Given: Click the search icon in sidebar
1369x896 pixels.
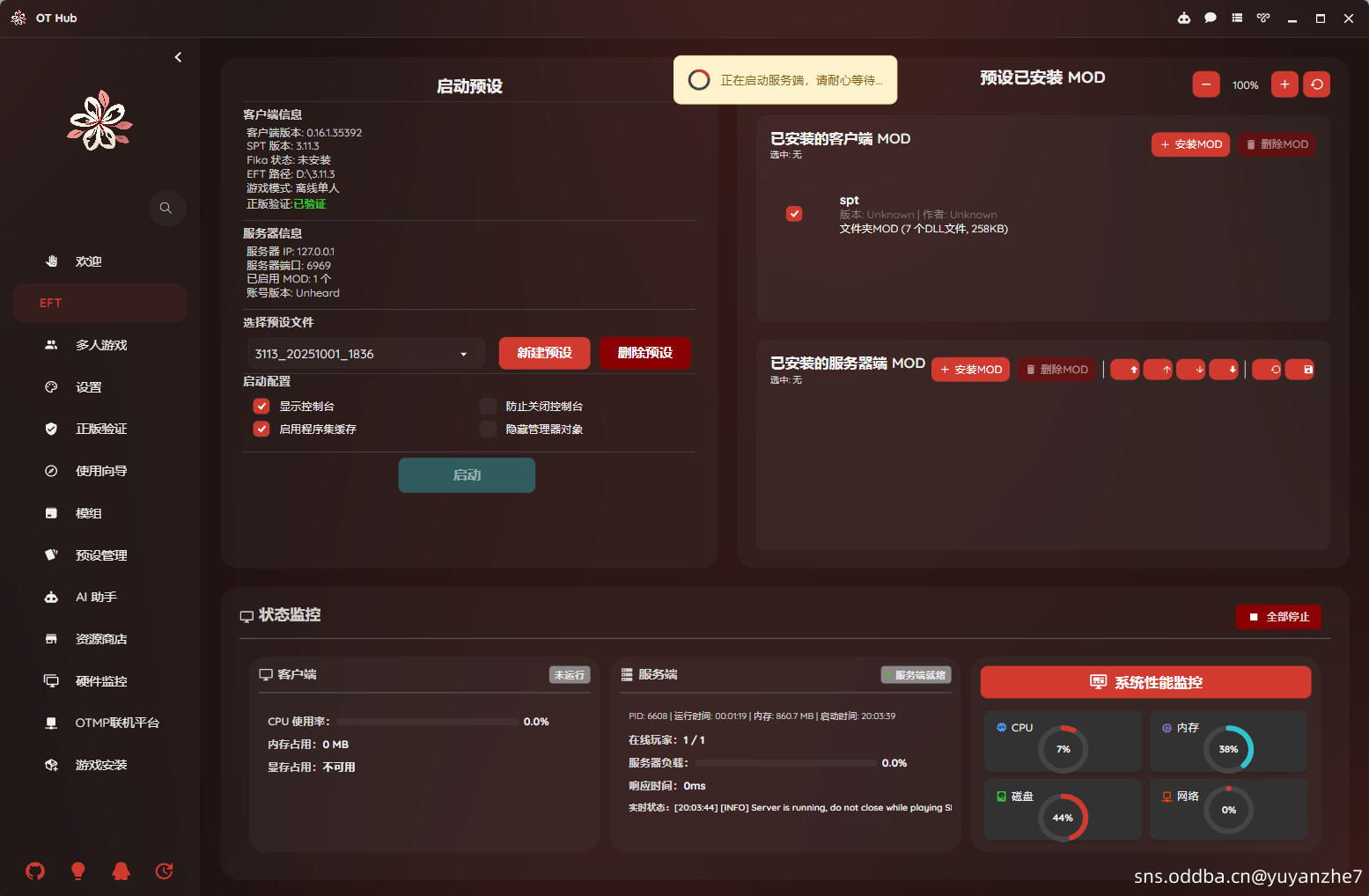Looking at the screenshot, I should pos(166,209).
